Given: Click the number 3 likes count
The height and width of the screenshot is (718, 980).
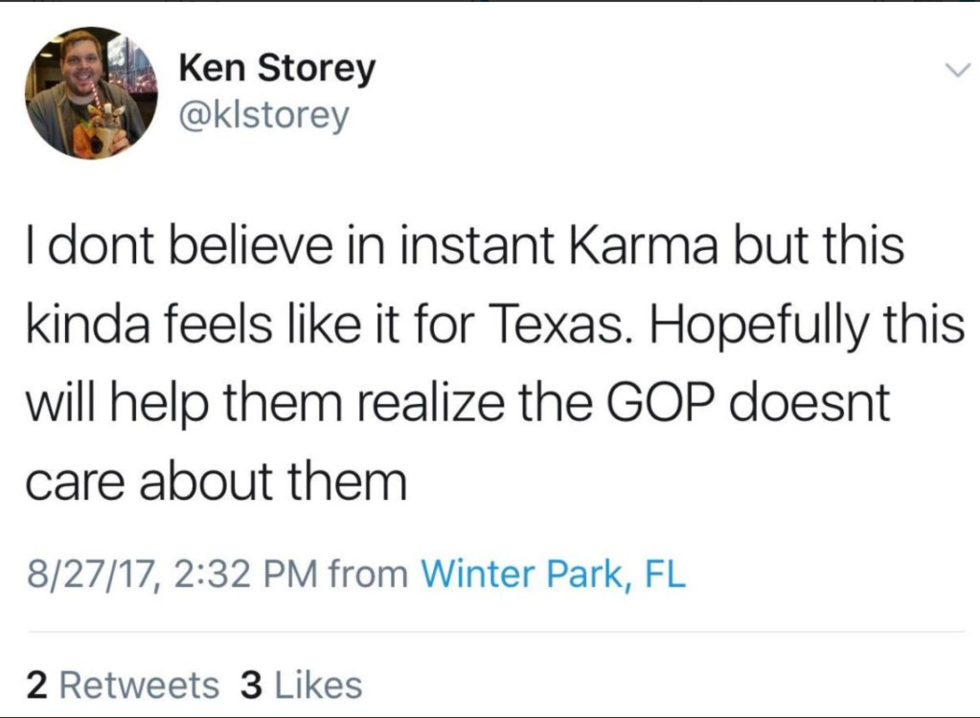Looking at the screenshot, I should [252, 685].
